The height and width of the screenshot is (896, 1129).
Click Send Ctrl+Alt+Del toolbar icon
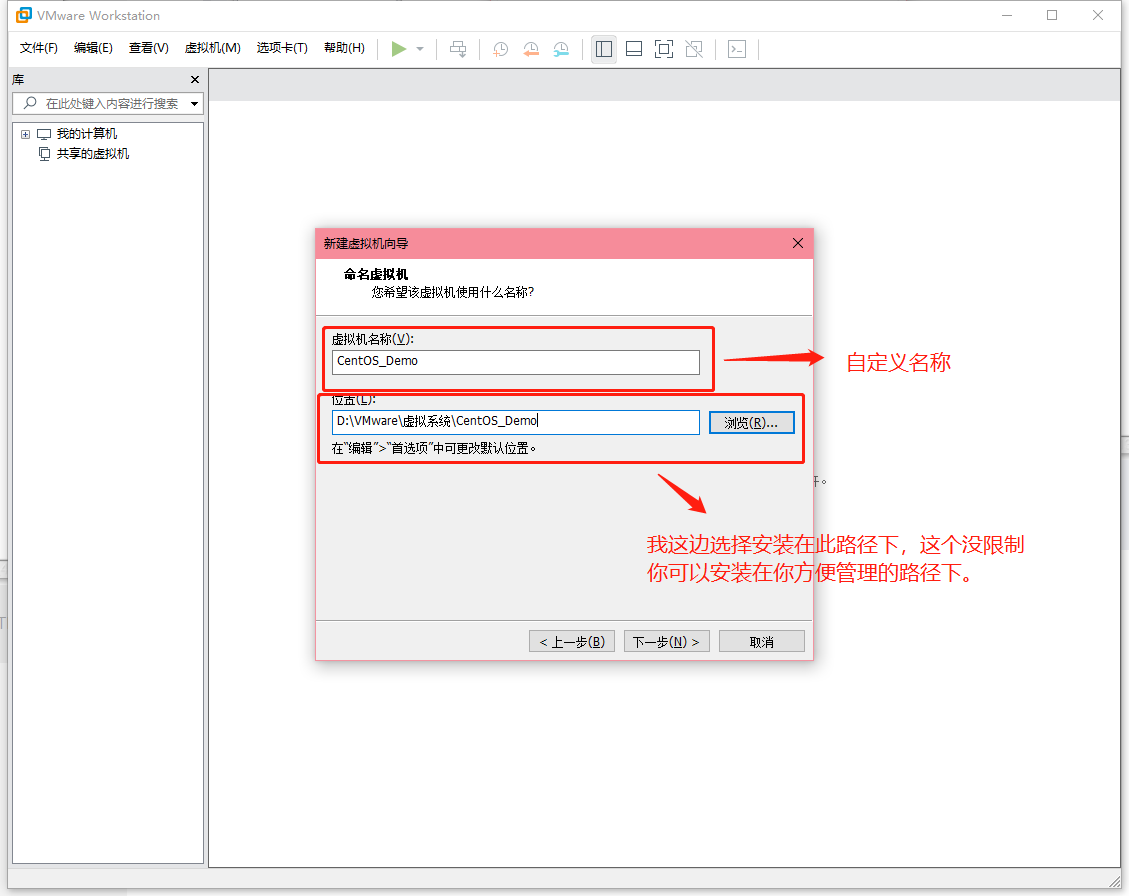click(x=458, y=49)
